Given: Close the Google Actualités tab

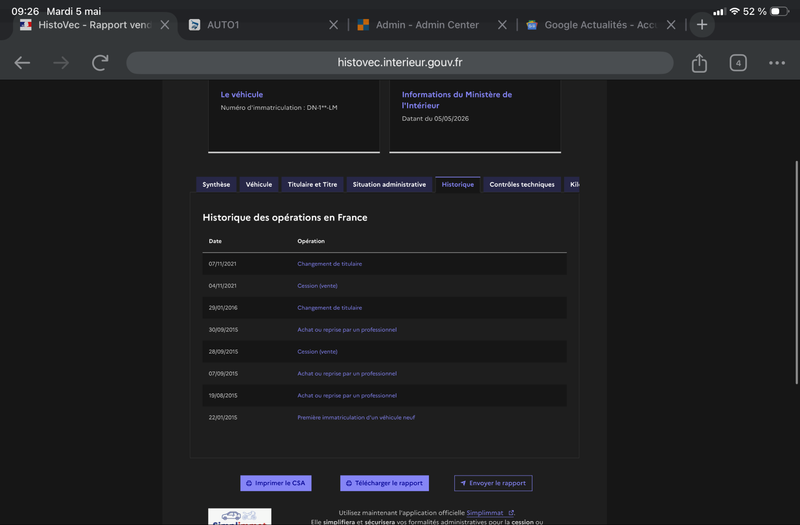Looking at the screenshot, I should click(671, 24).
